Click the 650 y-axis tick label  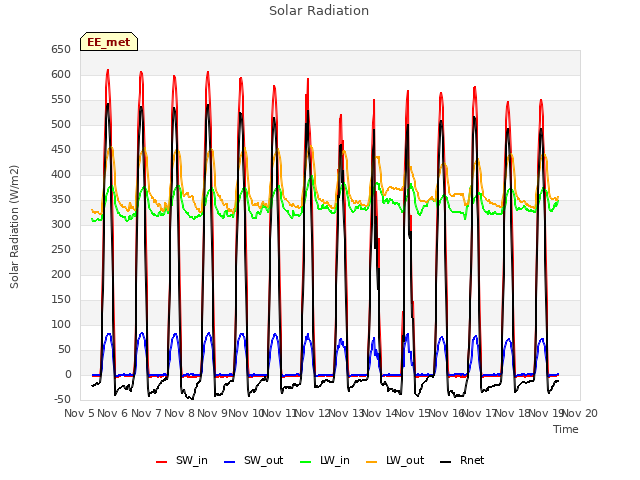click(61, 50)
